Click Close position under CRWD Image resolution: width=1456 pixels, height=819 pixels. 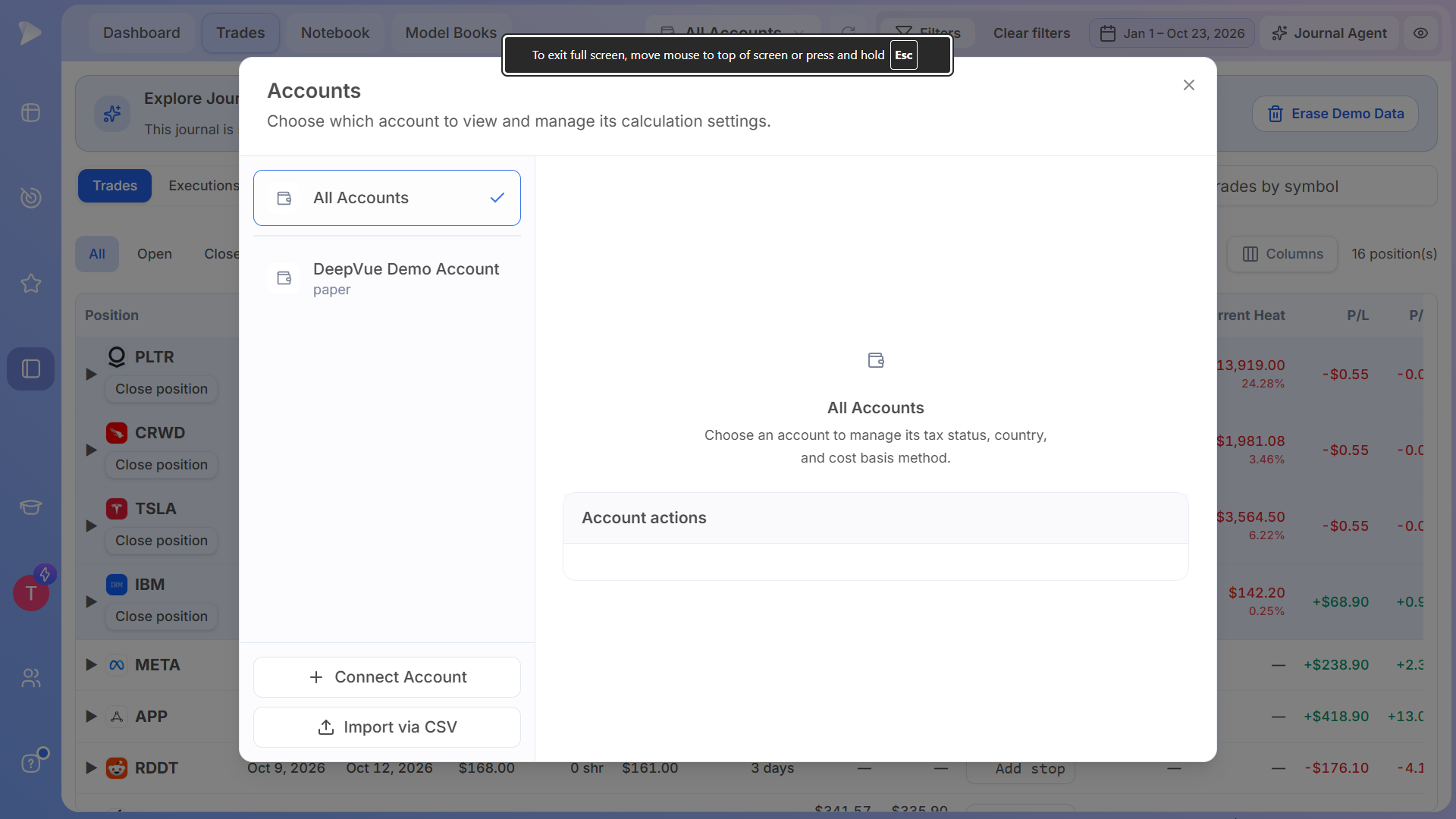click(162, 465)
